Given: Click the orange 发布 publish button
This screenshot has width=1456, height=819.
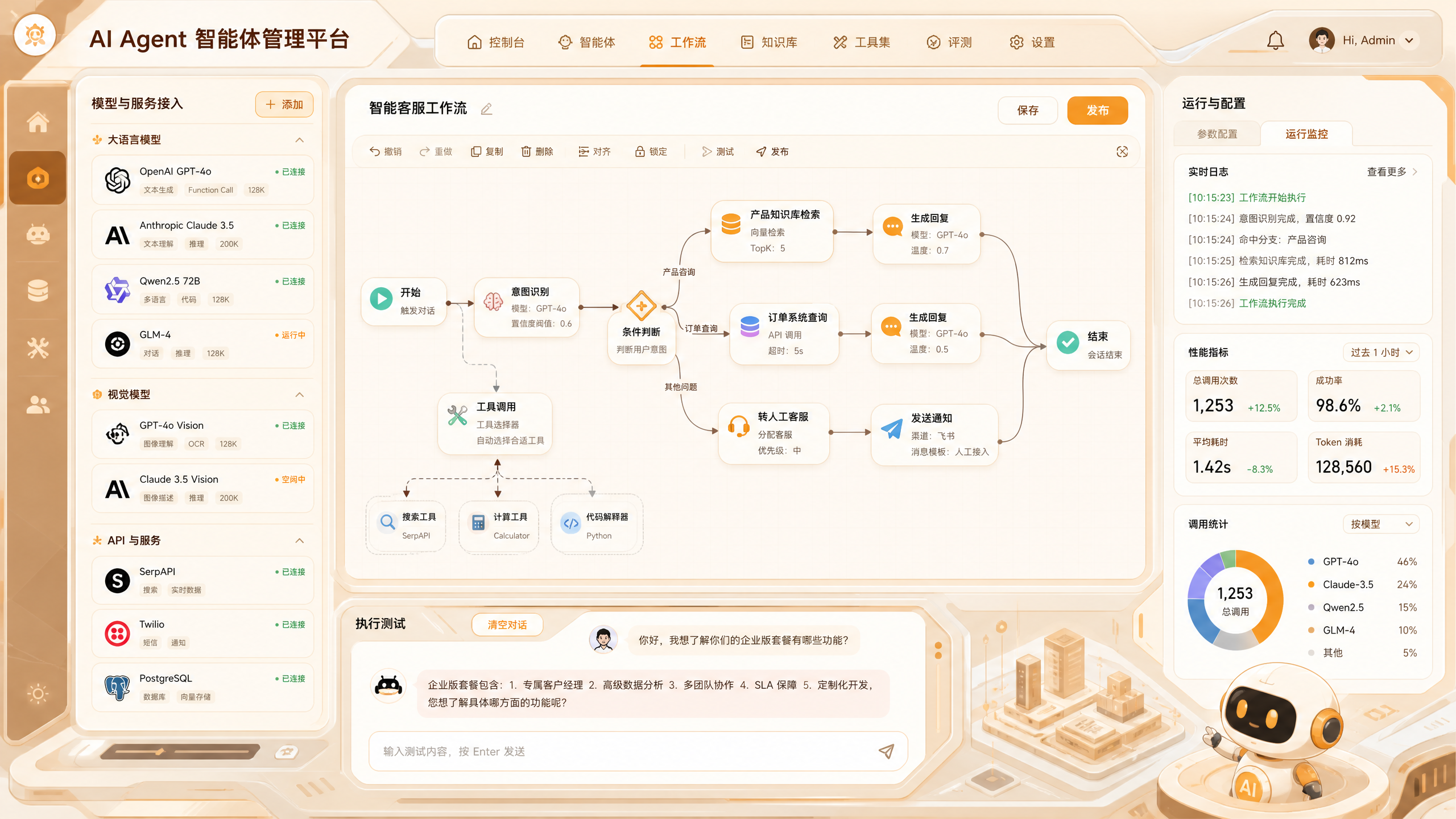Looking at the screenshot, I should [x=1097, y=110].
